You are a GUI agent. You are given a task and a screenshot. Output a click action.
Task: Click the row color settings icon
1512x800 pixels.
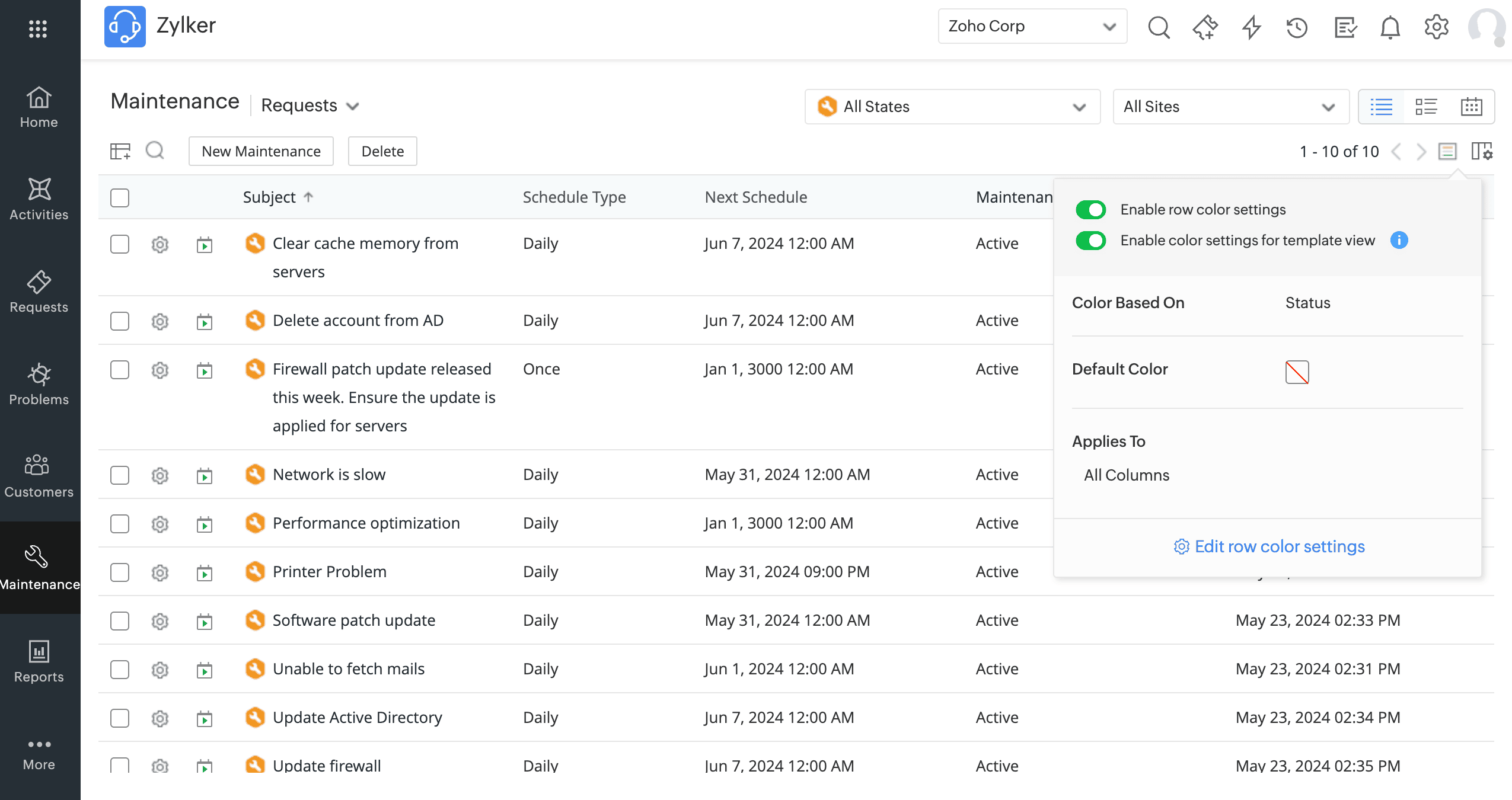(x=1447, y=152)
